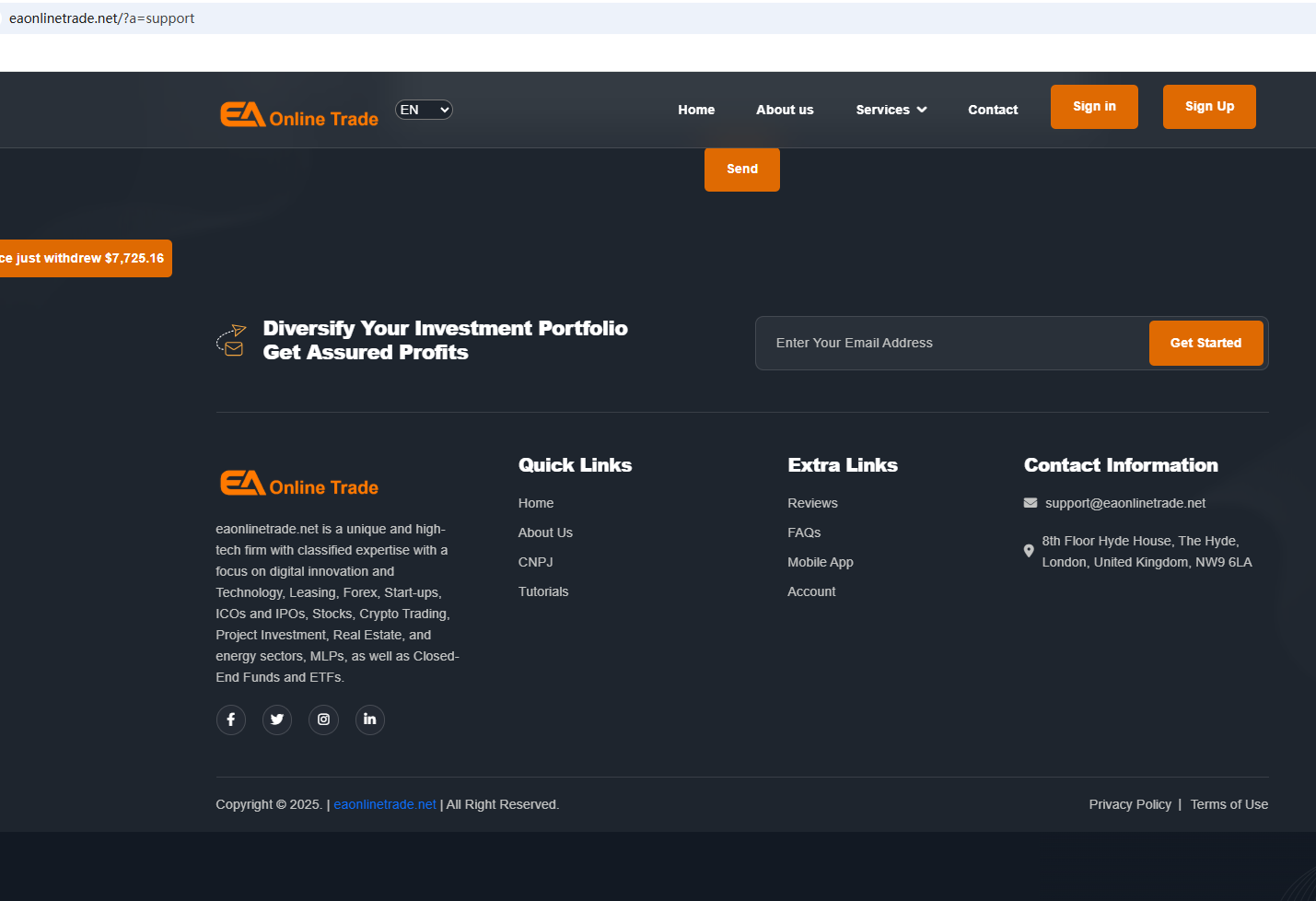Screen dimensions: 1316x901
Task: Open the CNPJ link
Action: coord(536,562)
